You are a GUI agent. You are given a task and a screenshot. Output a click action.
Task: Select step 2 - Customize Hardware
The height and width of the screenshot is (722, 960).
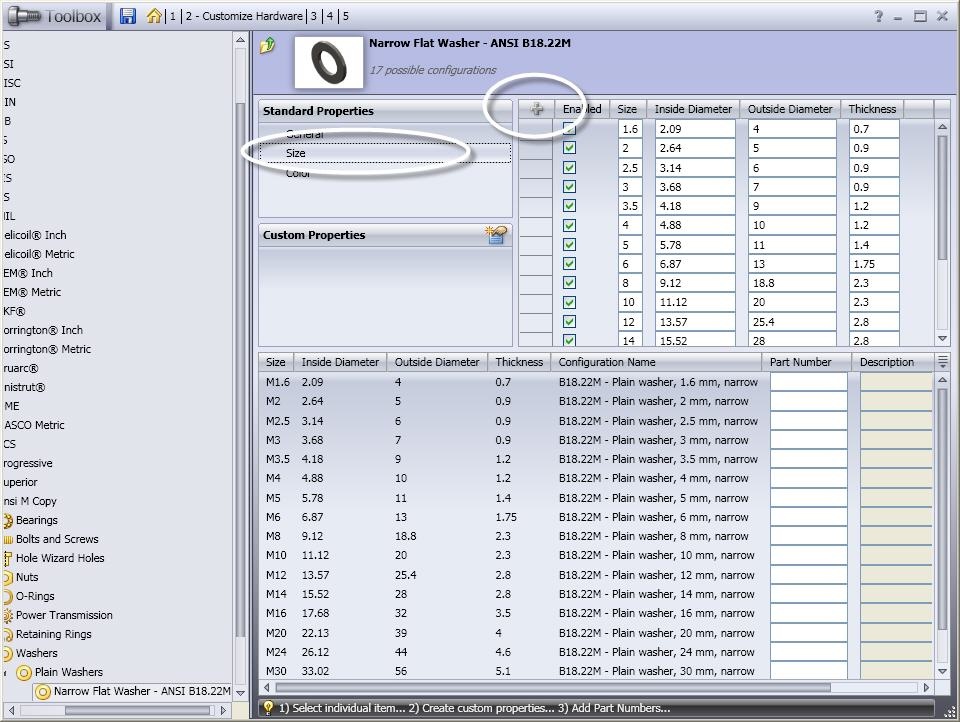[x=244, y=16]
